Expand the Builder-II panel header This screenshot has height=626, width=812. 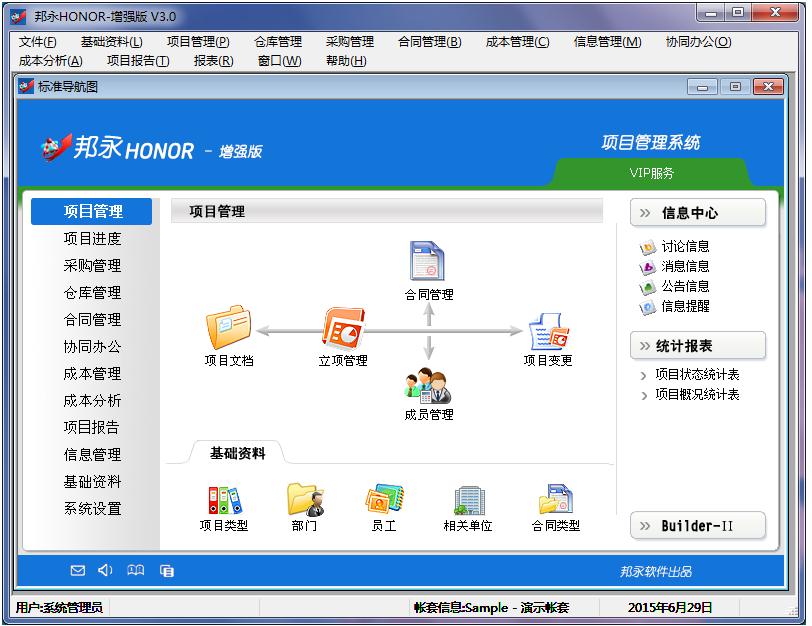click(x=698, y=526)
